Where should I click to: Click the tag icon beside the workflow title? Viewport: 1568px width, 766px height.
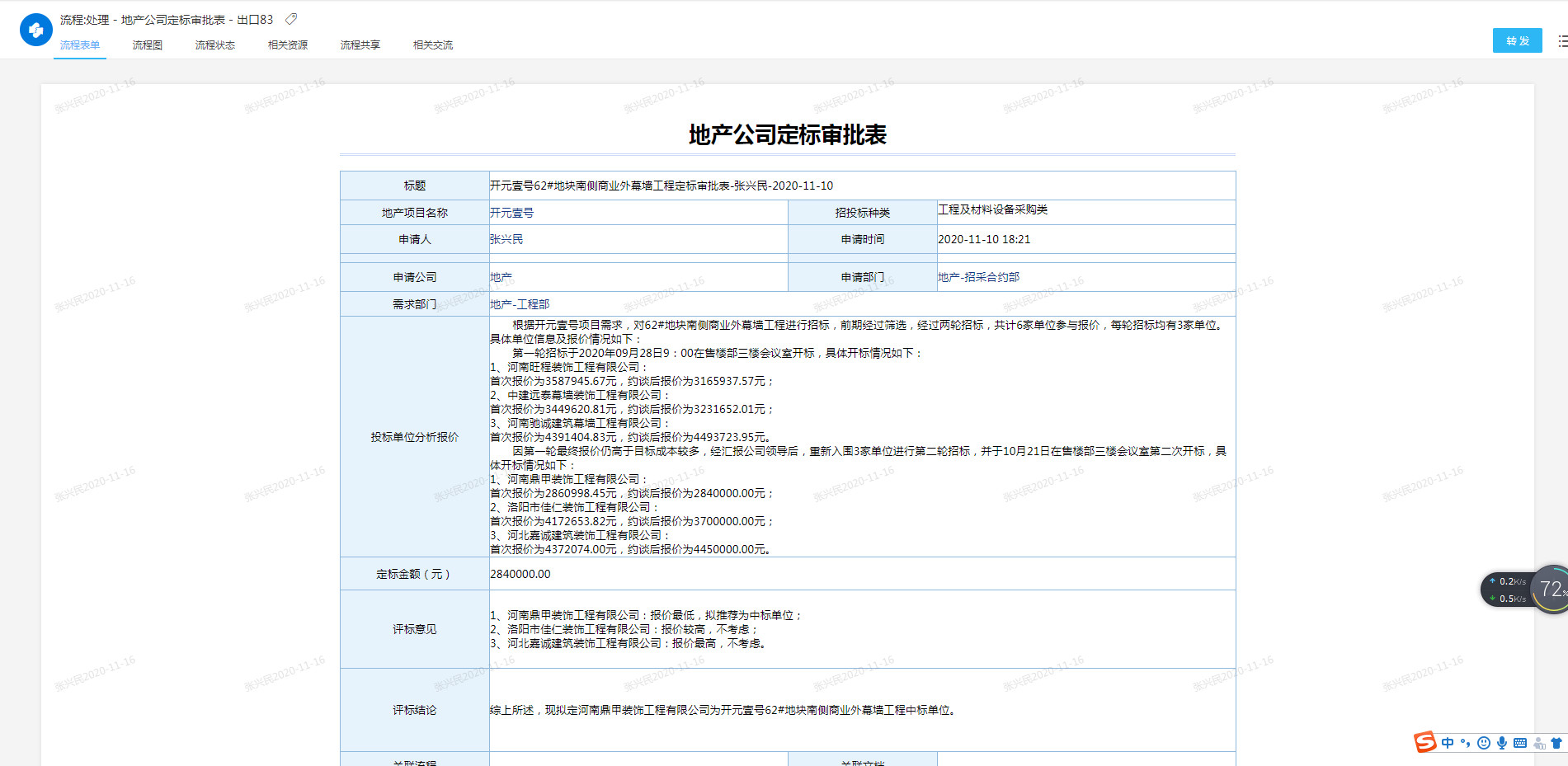point(291,19)
